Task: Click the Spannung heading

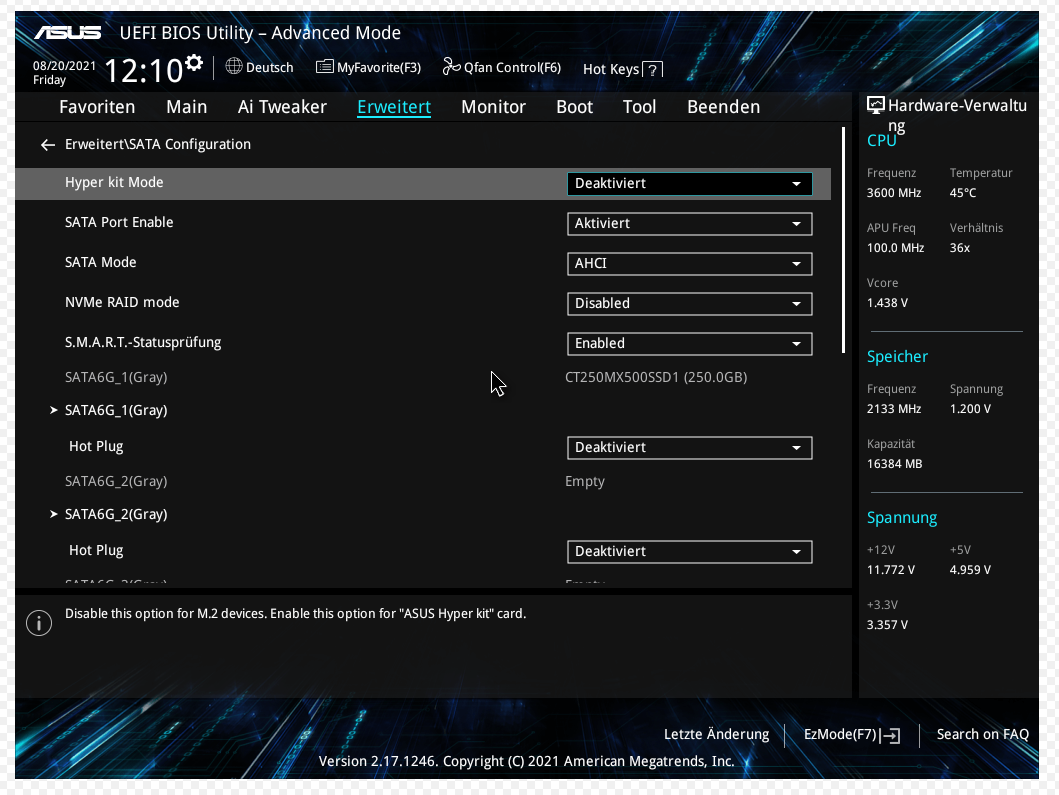Action: (x=902, y=518)
